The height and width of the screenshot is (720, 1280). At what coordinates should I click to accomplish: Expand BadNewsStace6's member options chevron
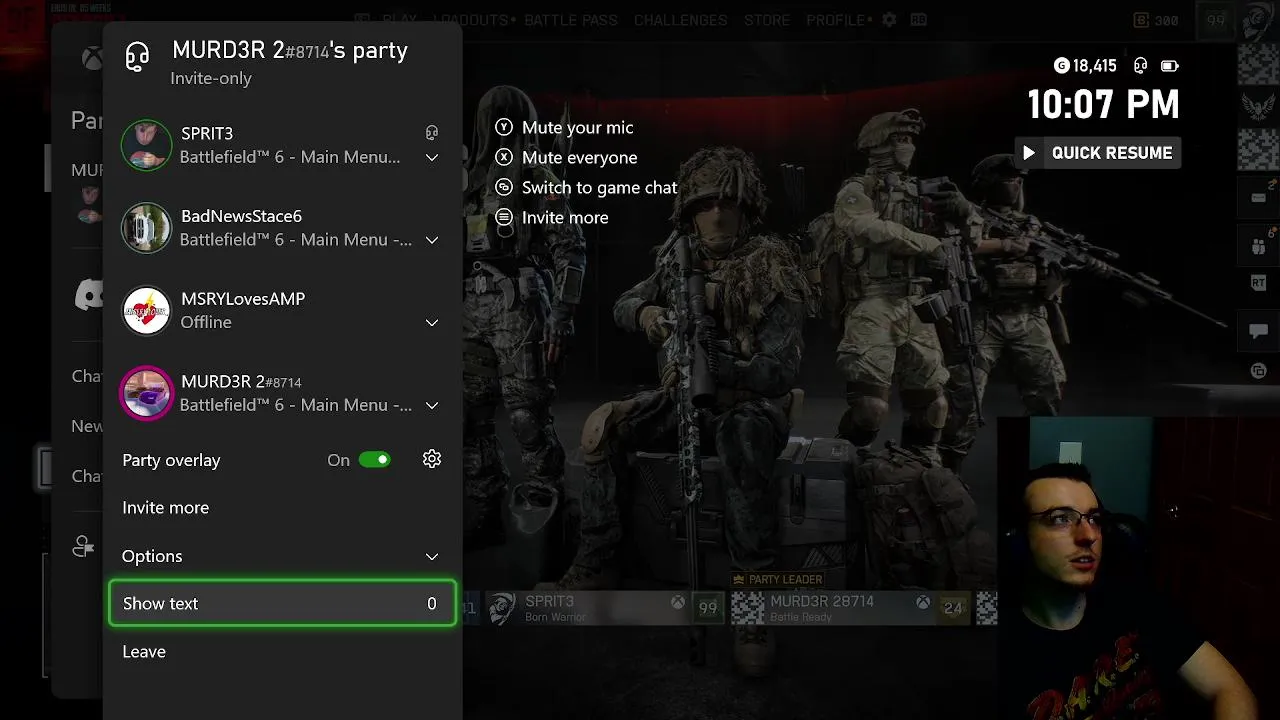432,240
